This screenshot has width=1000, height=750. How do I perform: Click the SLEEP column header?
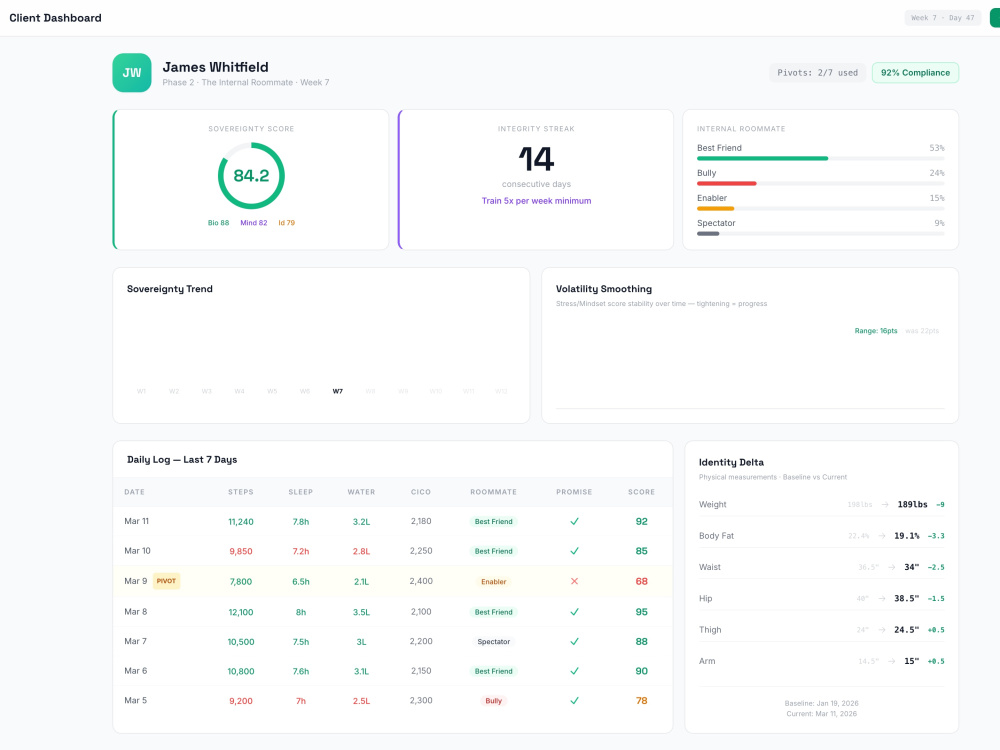coord(300,492)
